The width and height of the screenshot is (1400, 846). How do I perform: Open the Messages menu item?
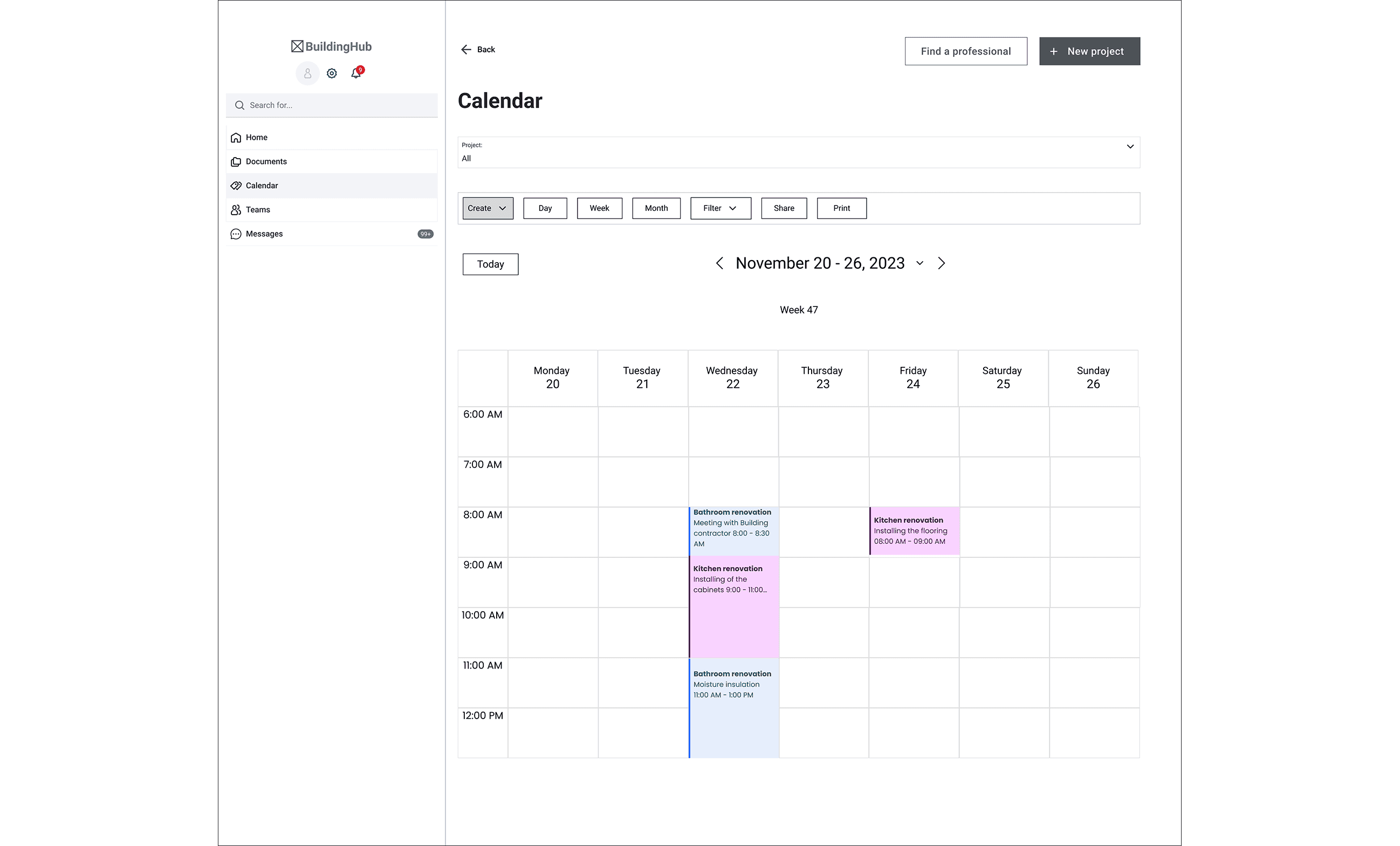pyautogui.click(x=332, y=234)
